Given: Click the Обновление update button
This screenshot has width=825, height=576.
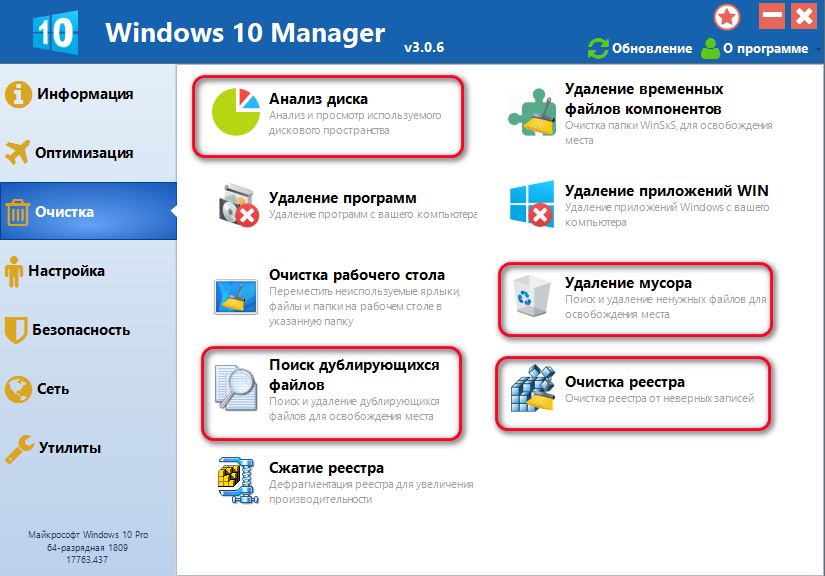Looking at the screenshot, I should tap(640, 49).
